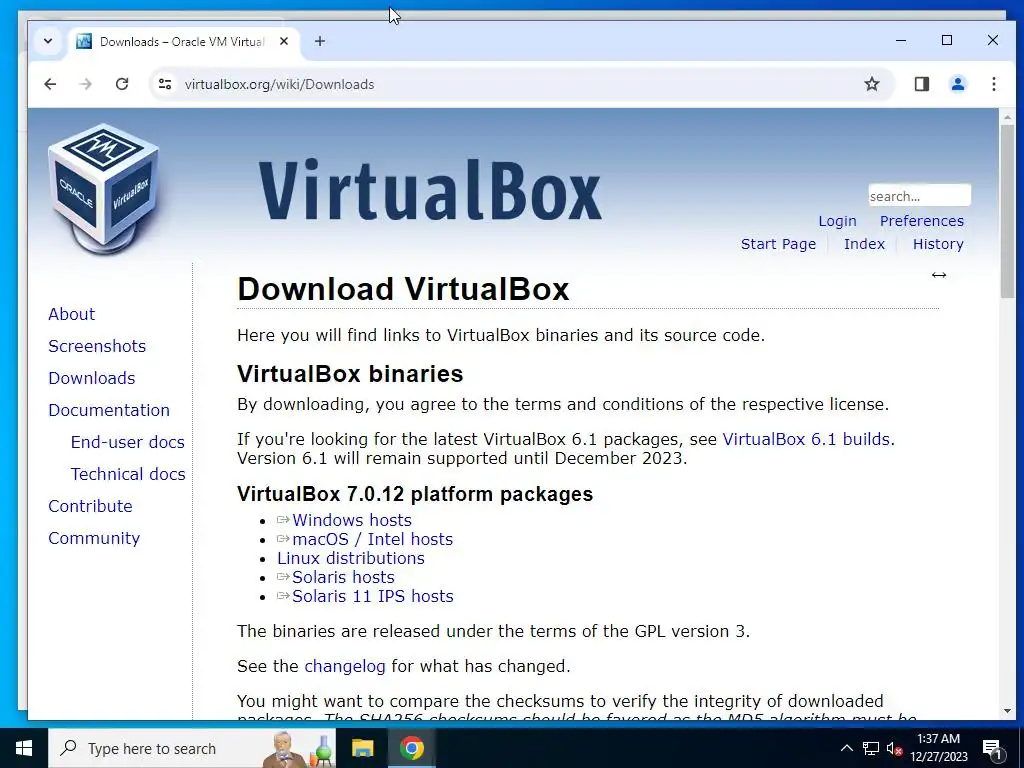Screen dimensions: 1024x768
Task: Download the Windows hosts package
Action: [x=351, y=520]
